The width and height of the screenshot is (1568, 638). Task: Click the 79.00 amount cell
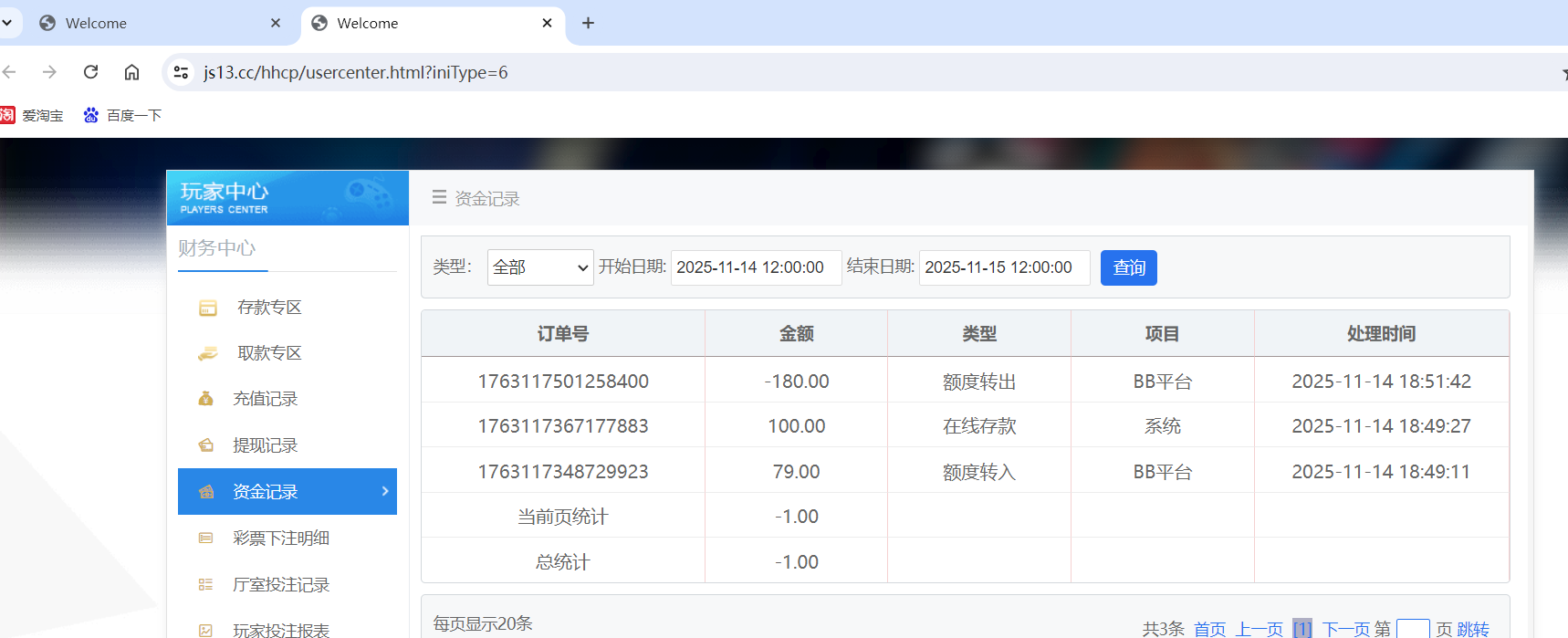pyautogui.click(x=797, y=472)
